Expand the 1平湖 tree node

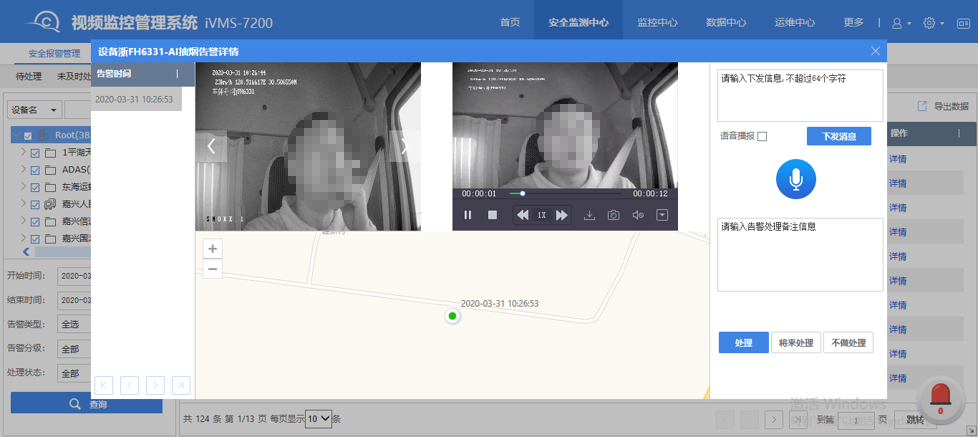coord(23,152)
